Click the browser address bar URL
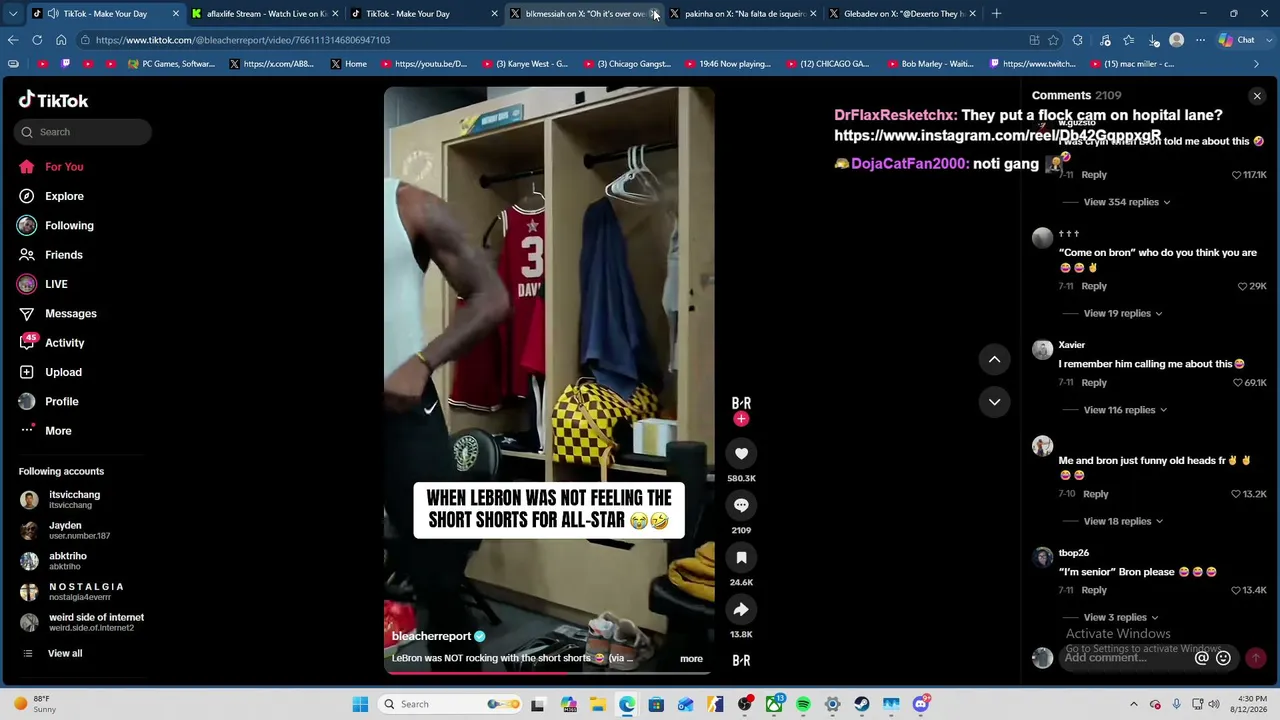 (243, 40)
